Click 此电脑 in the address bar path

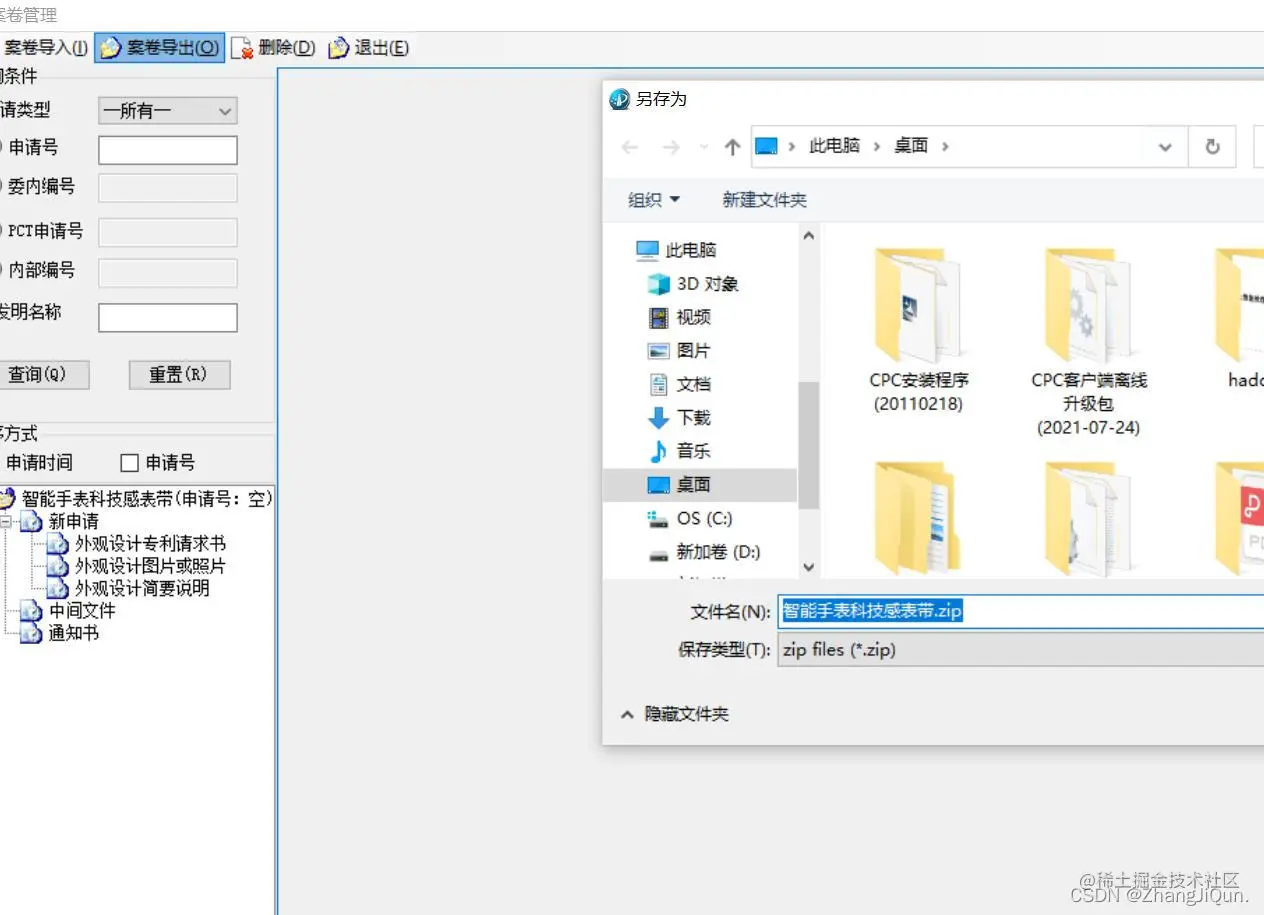834,146
